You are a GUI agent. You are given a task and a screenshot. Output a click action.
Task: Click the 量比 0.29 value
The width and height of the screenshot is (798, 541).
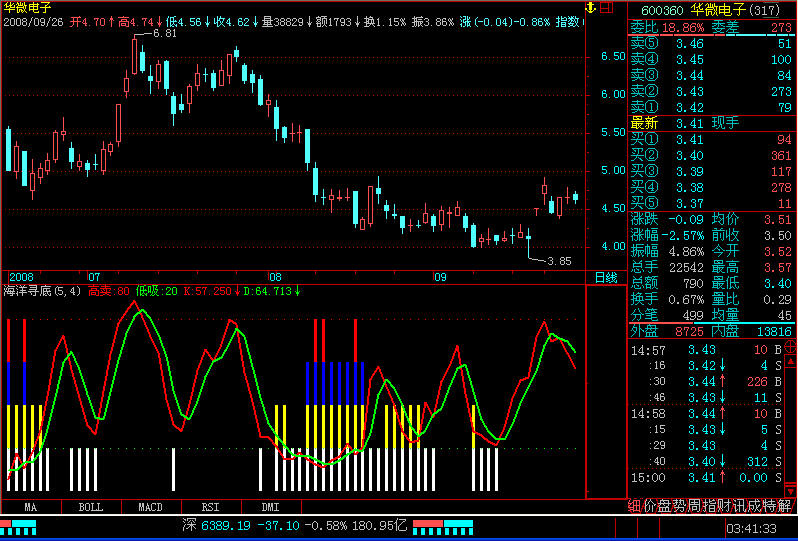click(x=778, y=300)
